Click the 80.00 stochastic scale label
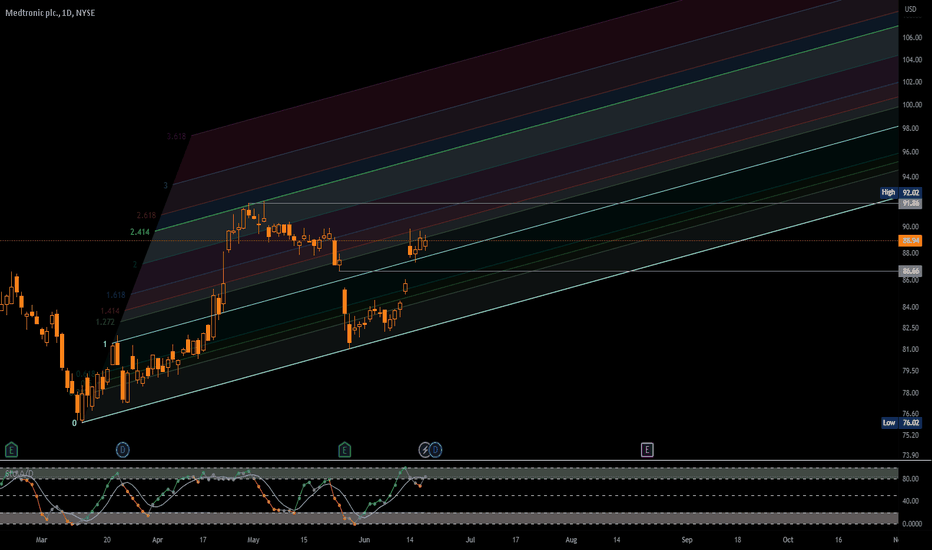The image size is (932, 550). click(910, 479)
